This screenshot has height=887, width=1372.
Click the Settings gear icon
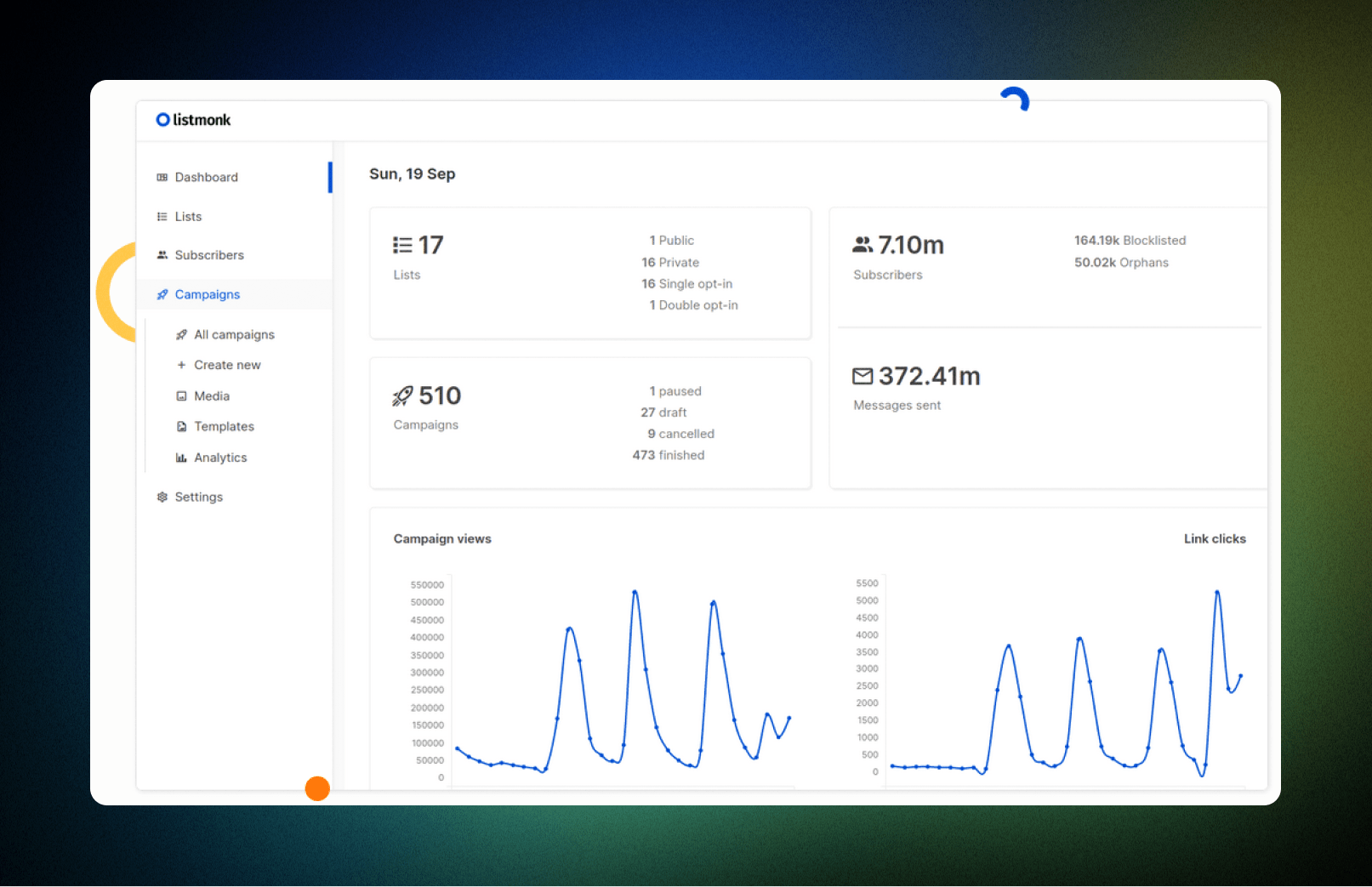(162, 497)
